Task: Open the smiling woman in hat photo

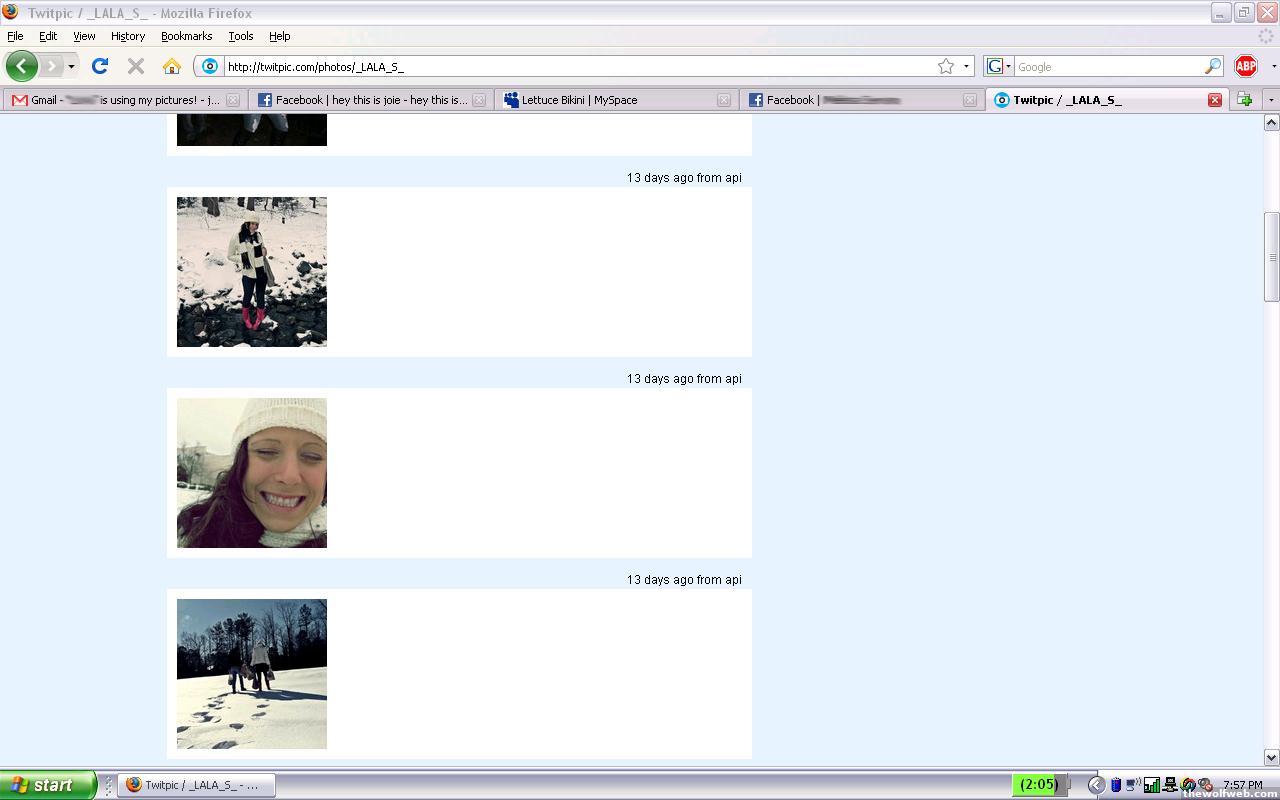Action: click(252, 473)
